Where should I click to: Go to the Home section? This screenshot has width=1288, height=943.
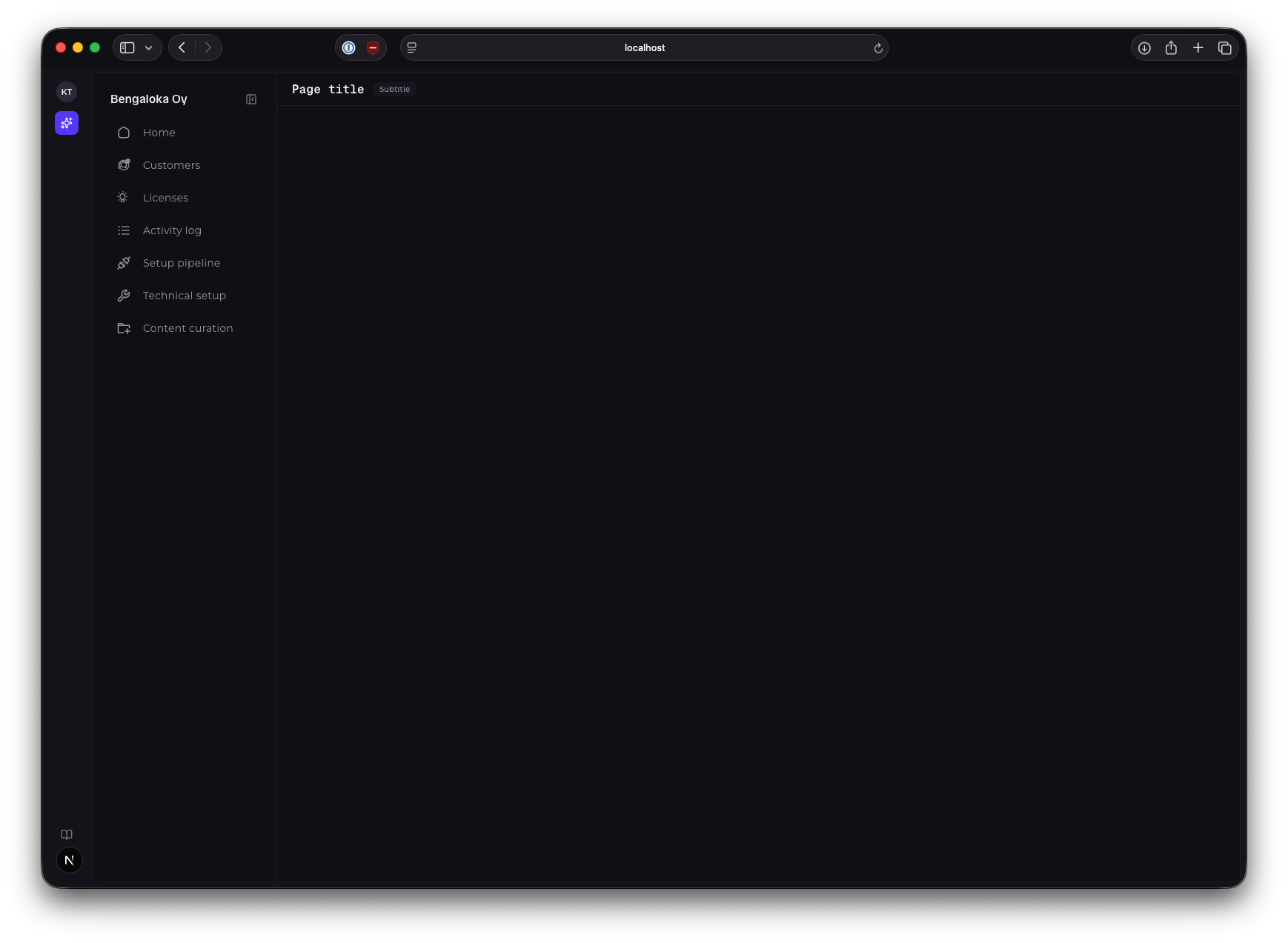click(159, 133)
